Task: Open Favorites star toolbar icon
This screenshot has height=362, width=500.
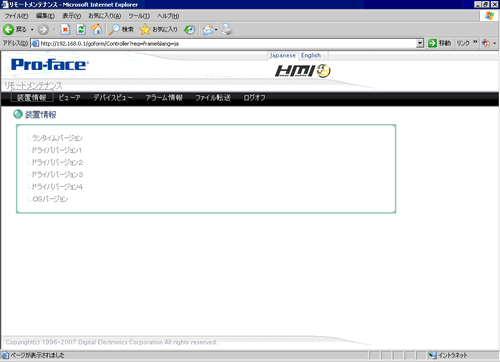Action: [x=145, y=30]
